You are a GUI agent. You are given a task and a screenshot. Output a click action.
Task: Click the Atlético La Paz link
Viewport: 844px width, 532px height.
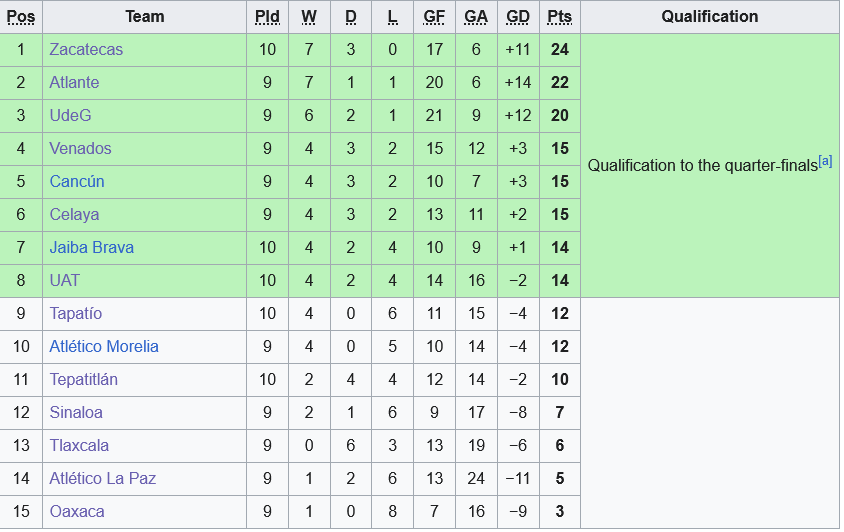[103, 479]
